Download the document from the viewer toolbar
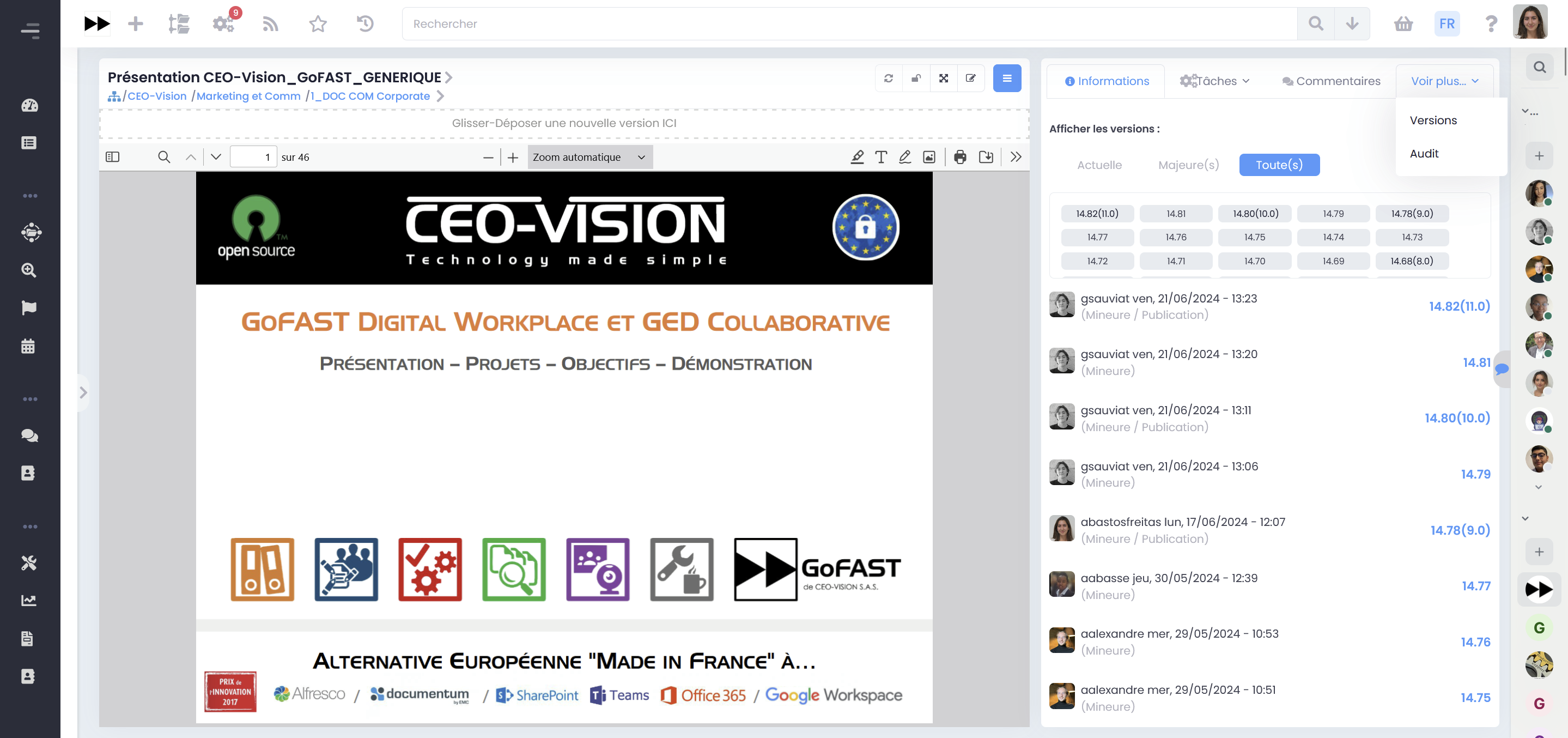 [987, 156]
